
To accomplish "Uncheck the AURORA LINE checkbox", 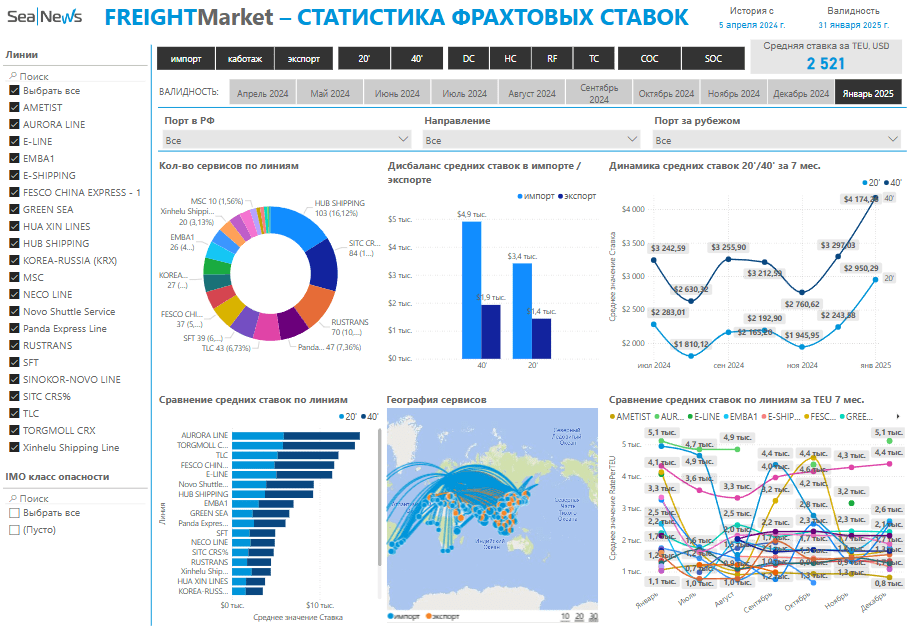I will tap(15, 124).
